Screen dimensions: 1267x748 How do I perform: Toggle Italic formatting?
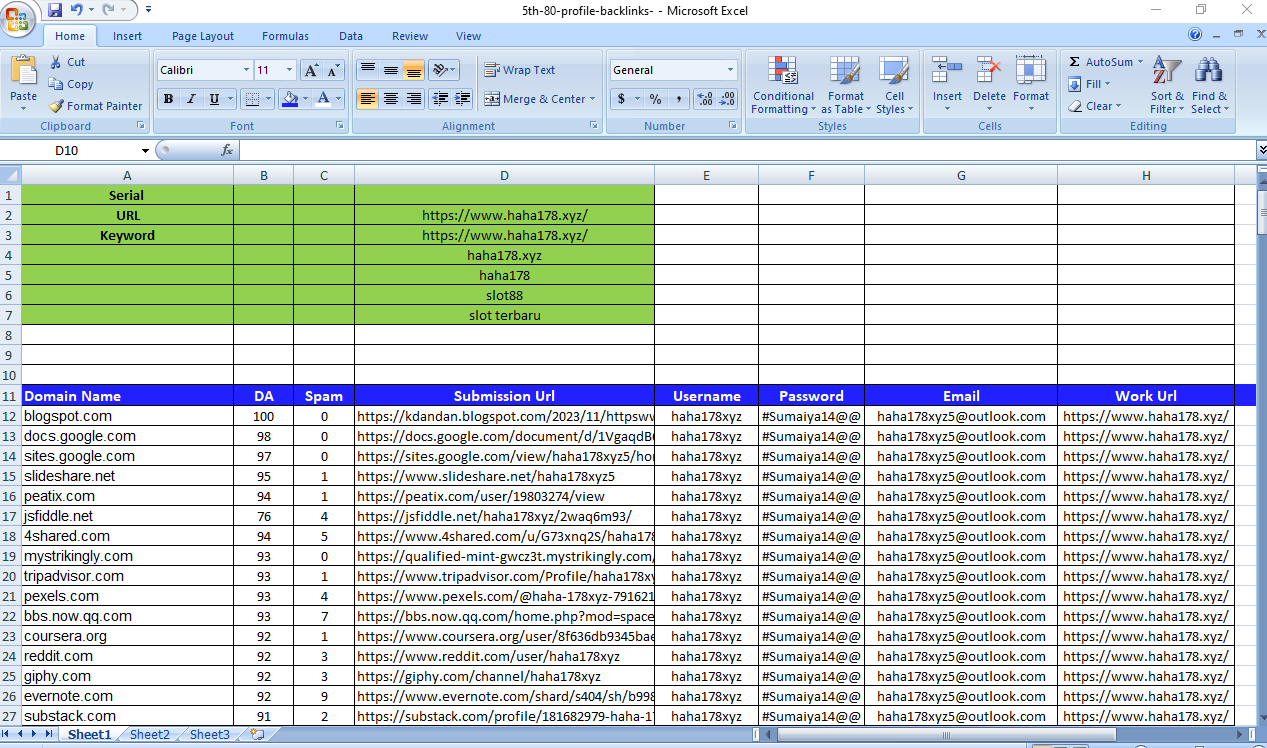click(191, 99)
